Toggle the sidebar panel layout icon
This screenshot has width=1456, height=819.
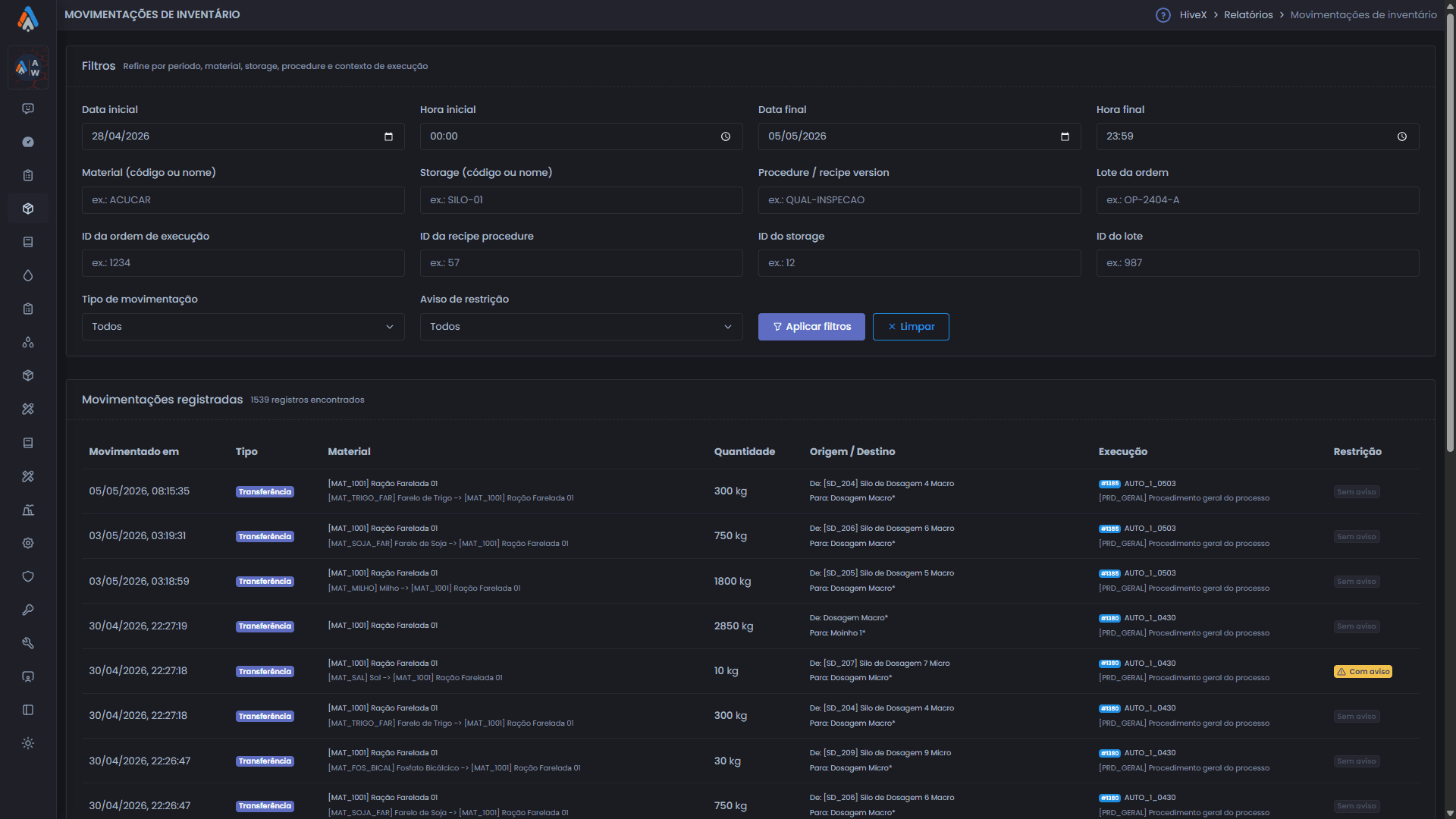click(x=28, y=710)
